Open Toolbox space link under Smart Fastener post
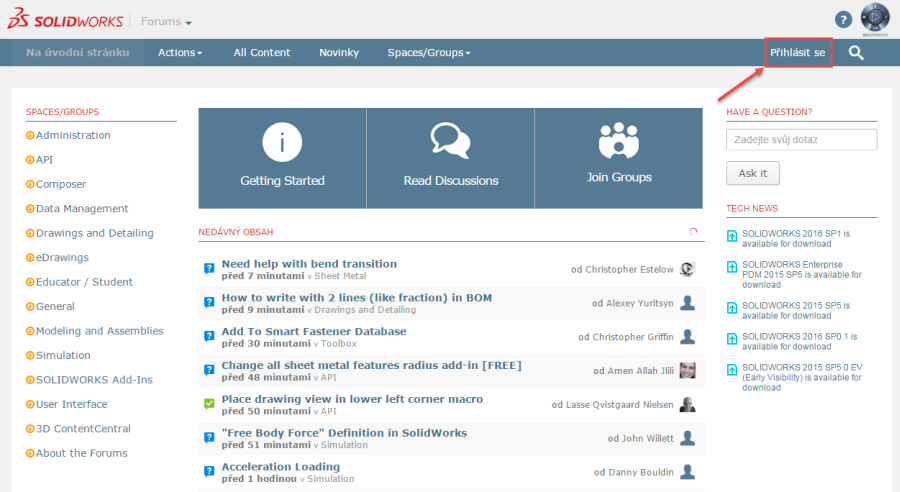This screenshot has height=492, width=900. click(339, 344)
